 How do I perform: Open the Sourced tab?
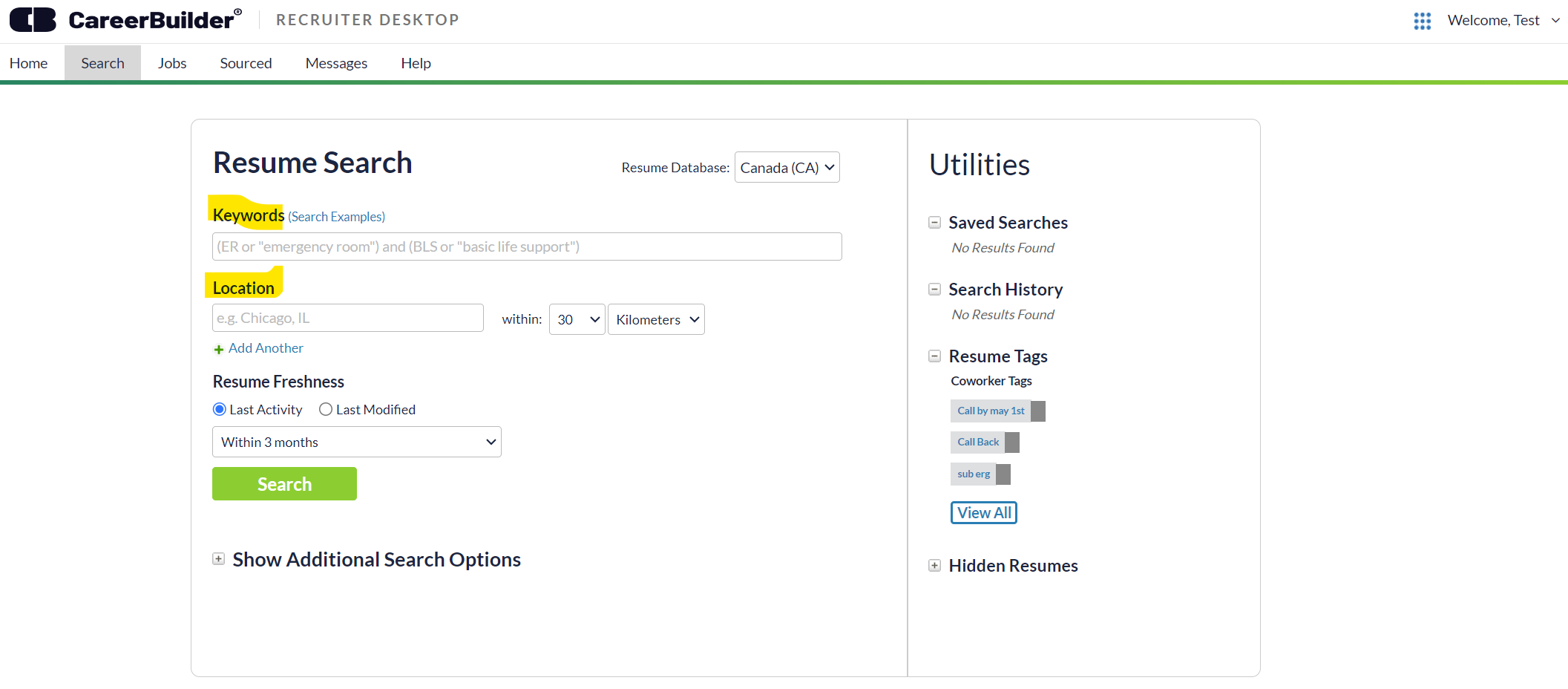click(246, 64)
